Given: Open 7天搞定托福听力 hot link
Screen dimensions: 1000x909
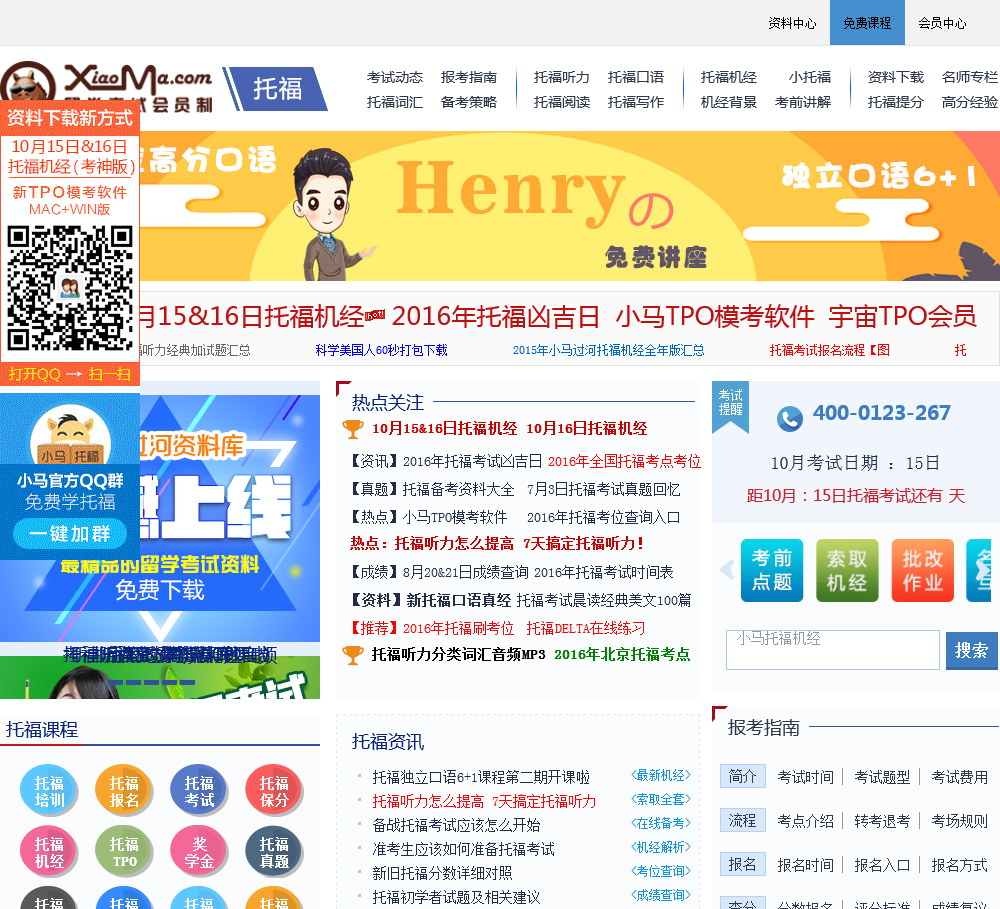Looking at the screenshot, I should click(584, 543).
